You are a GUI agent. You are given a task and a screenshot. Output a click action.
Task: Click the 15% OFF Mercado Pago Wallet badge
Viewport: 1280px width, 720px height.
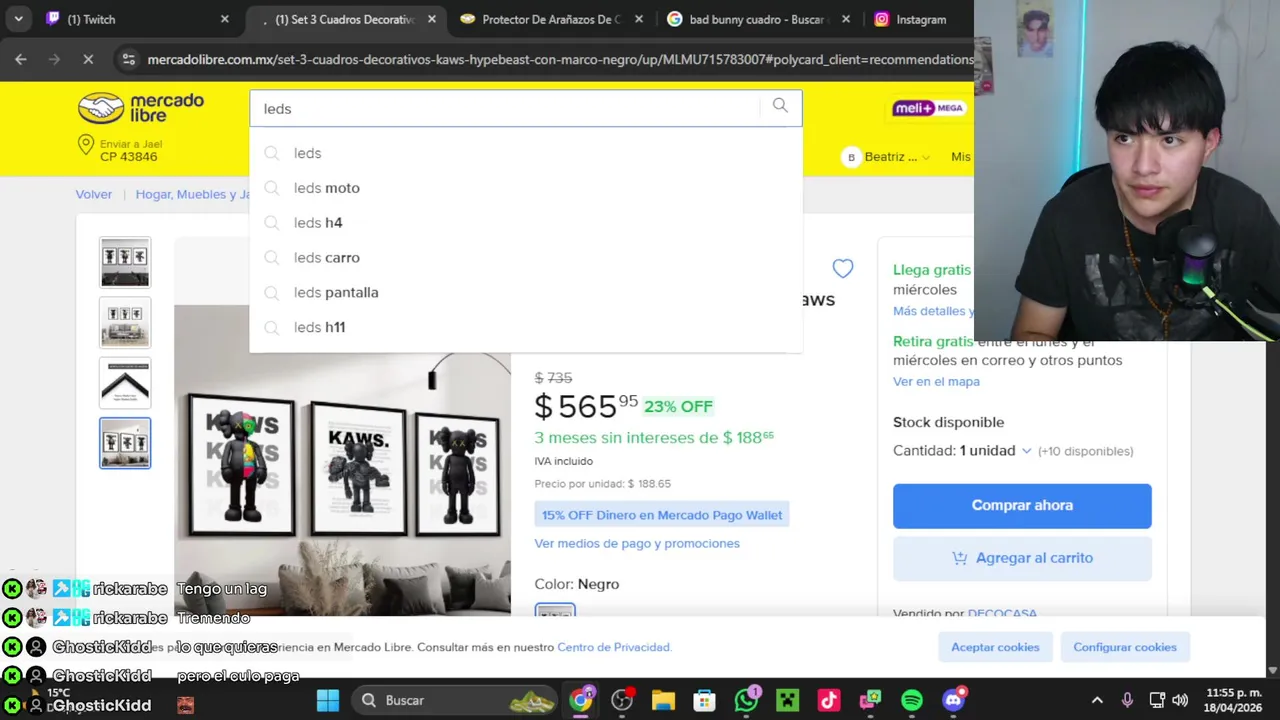662,515
